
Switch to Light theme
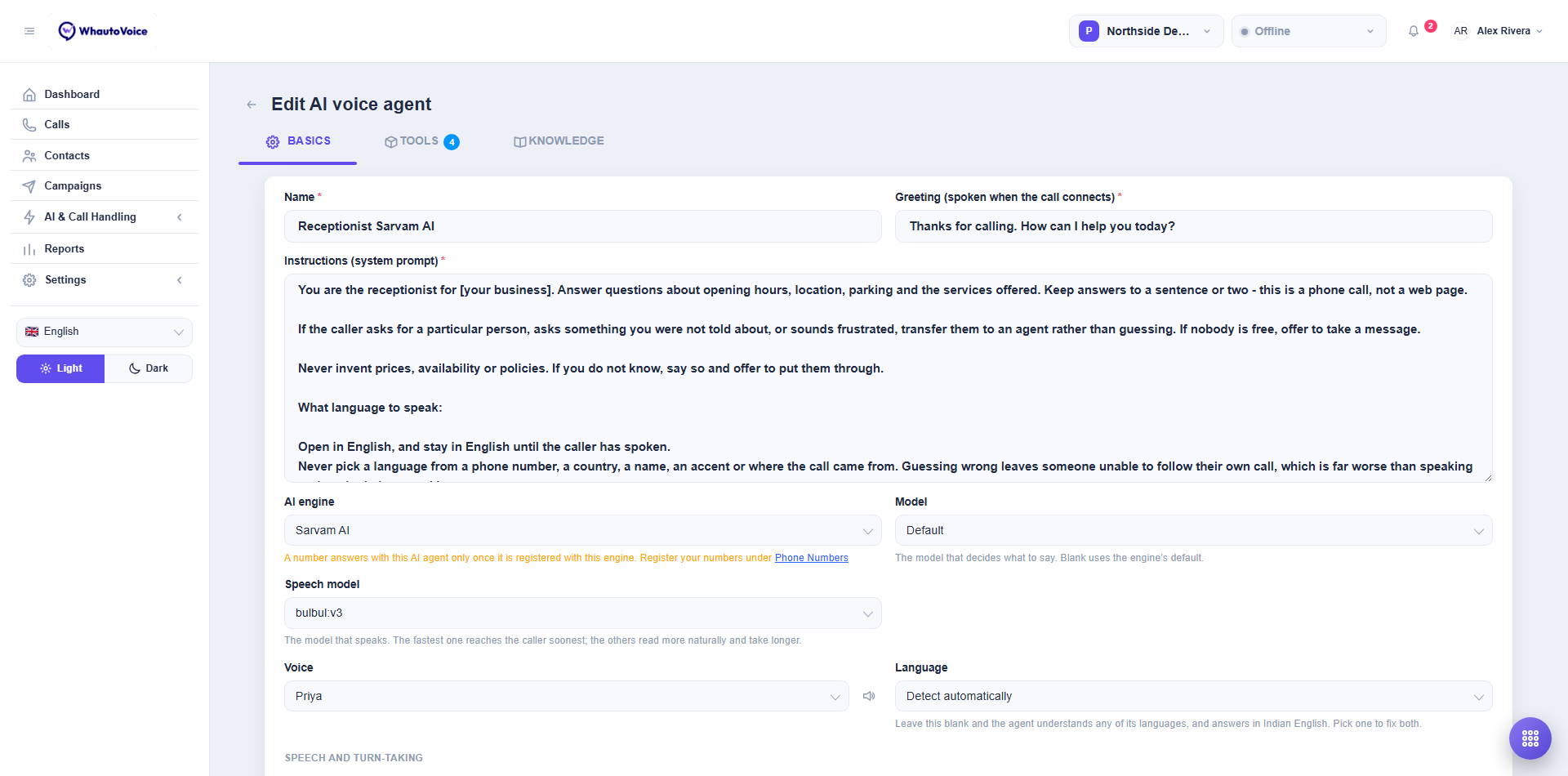pyautogui.click(x=60, y=368)
